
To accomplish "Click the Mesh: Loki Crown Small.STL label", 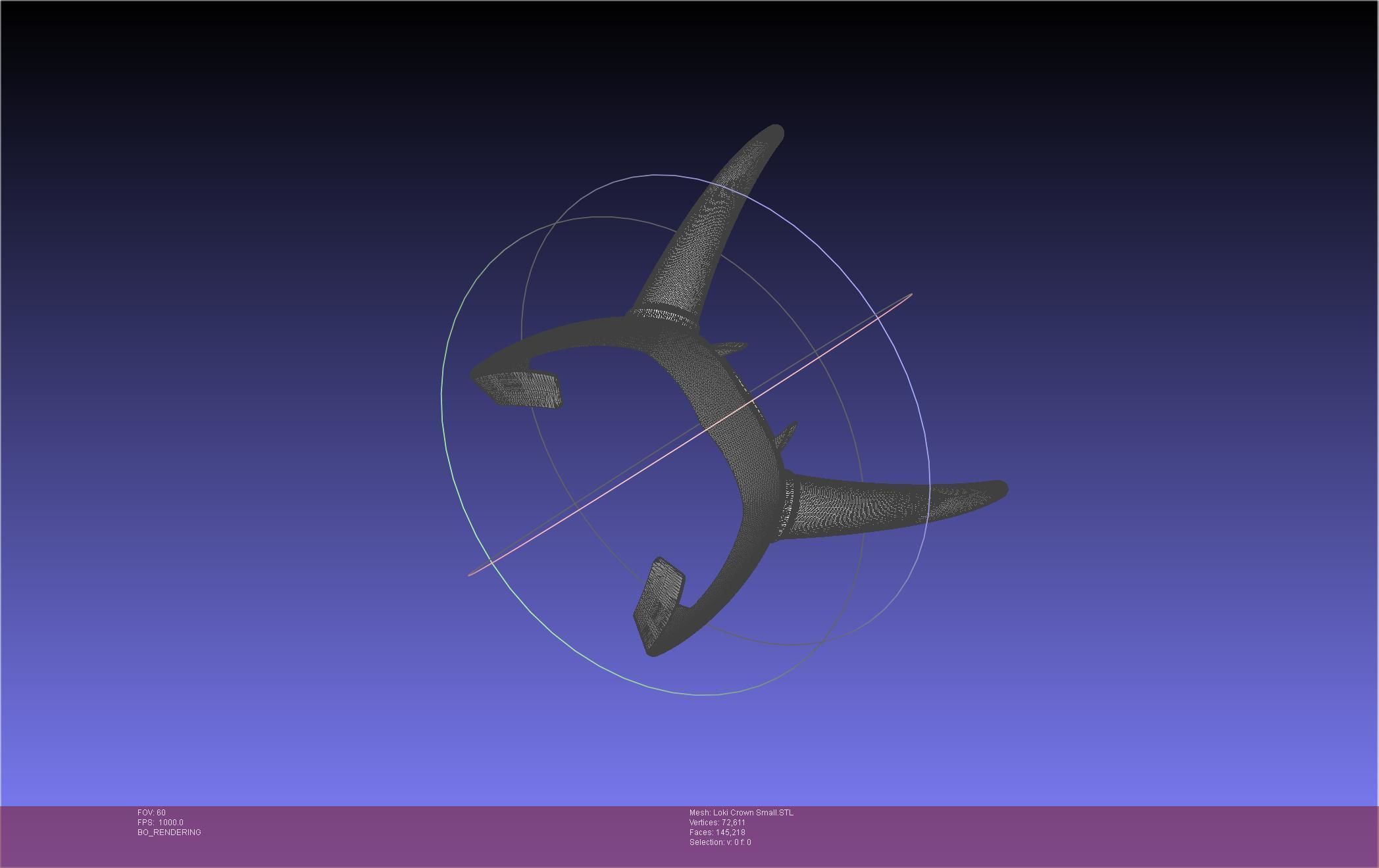I will click(741, 813).
